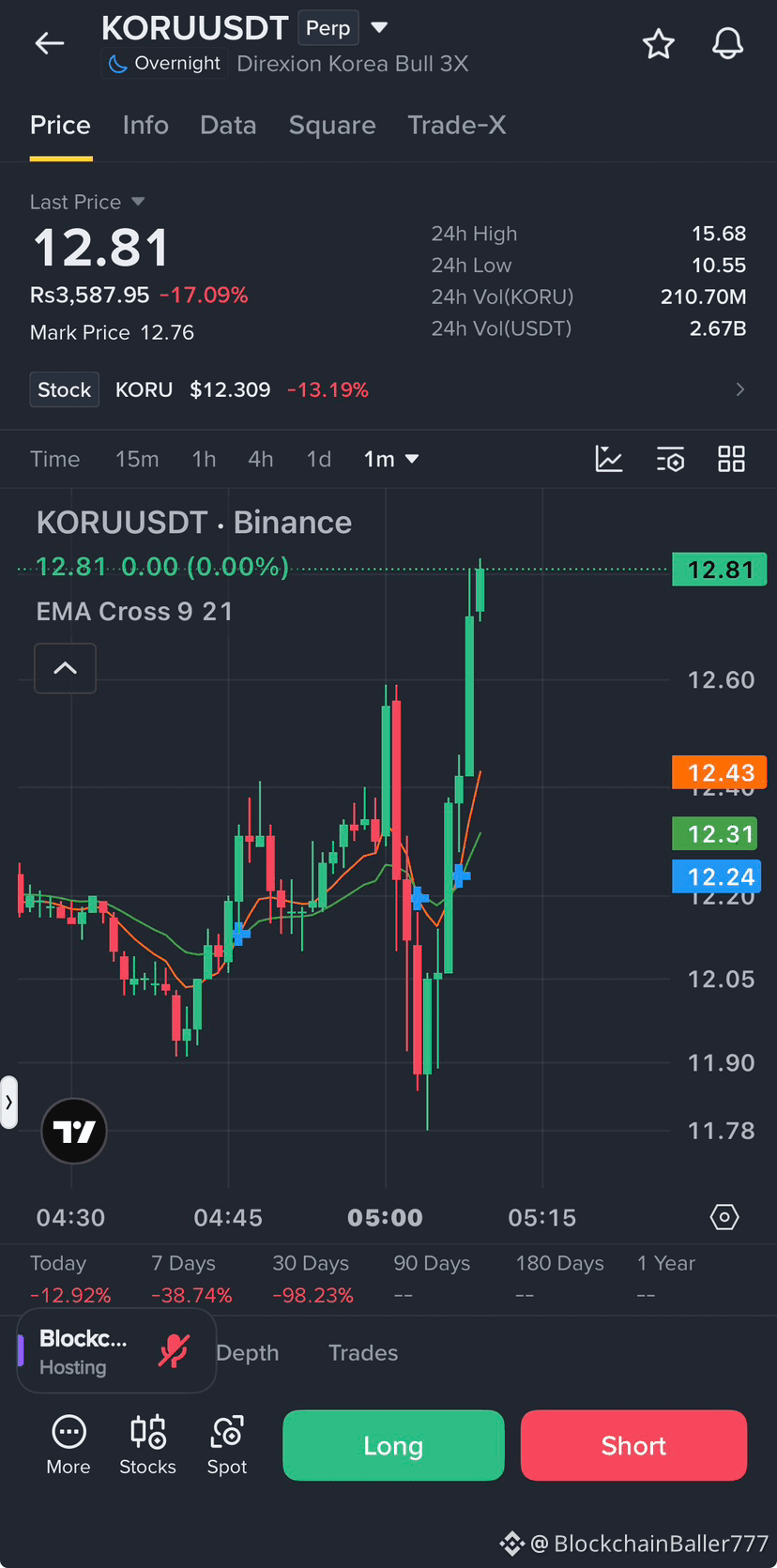This screenshot has width=777, height=1568.
Task: Open the More menu icon
Action: (x=69, y=1445)
